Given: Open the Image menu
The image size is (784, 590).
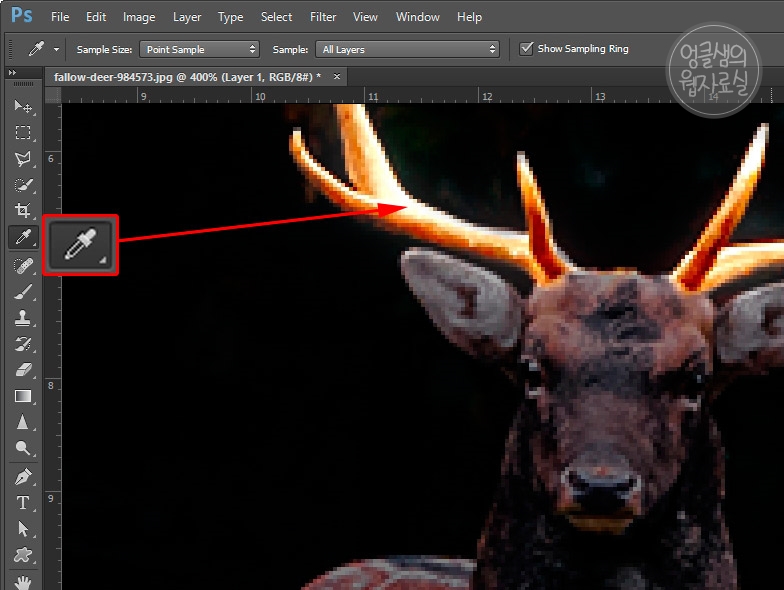Looking at the screenshot, I should (139, 17).
